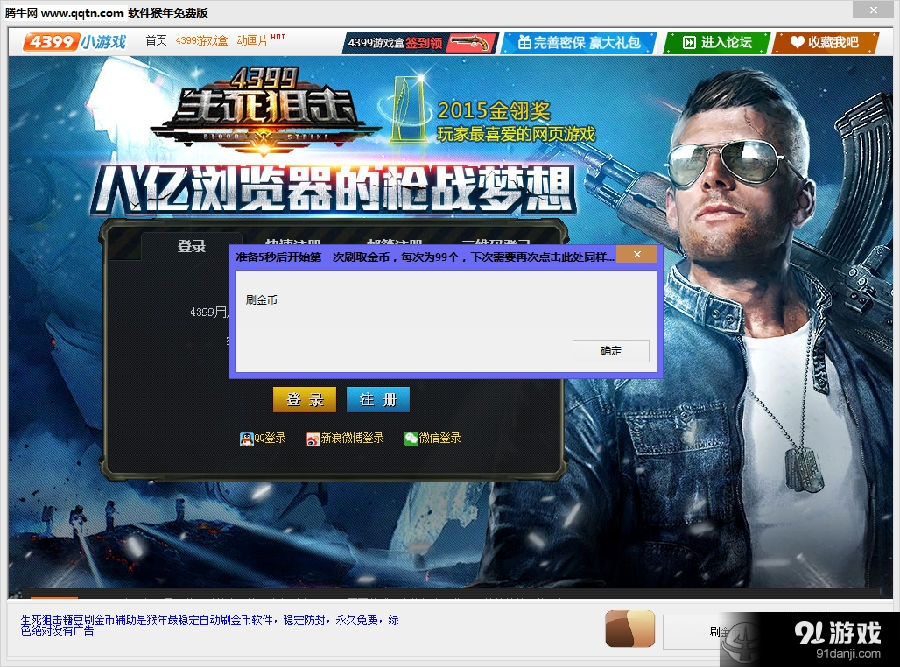Click the 刷金币 button at bottom right
This screenshot has height=667, width=900.
[x=719, y=632]
